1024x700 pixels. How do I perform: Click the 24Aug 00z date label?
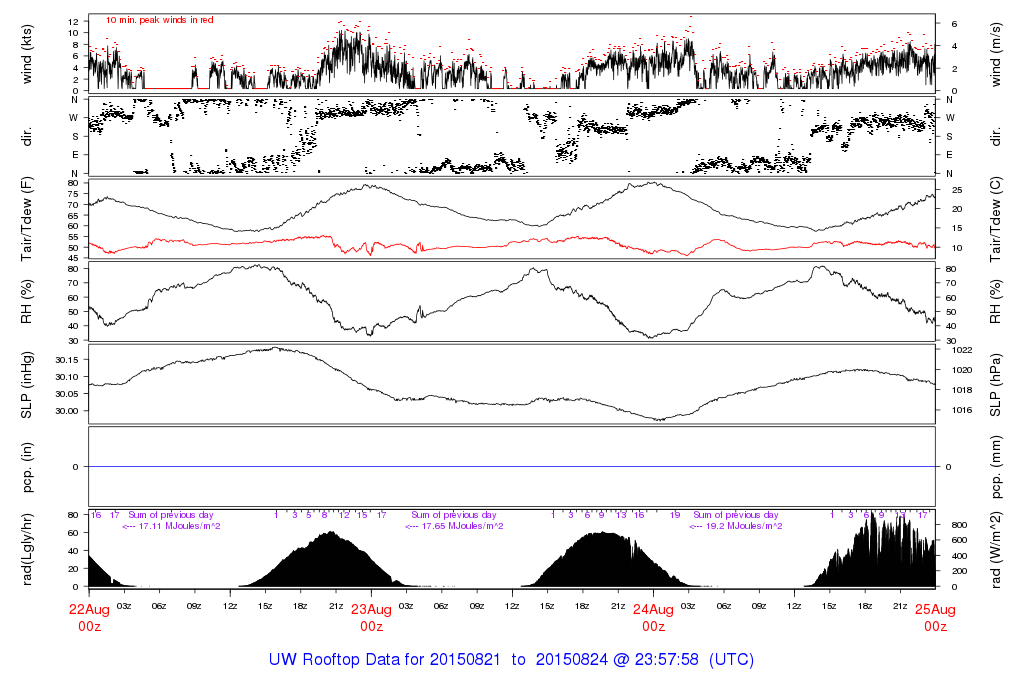point(653,617)
